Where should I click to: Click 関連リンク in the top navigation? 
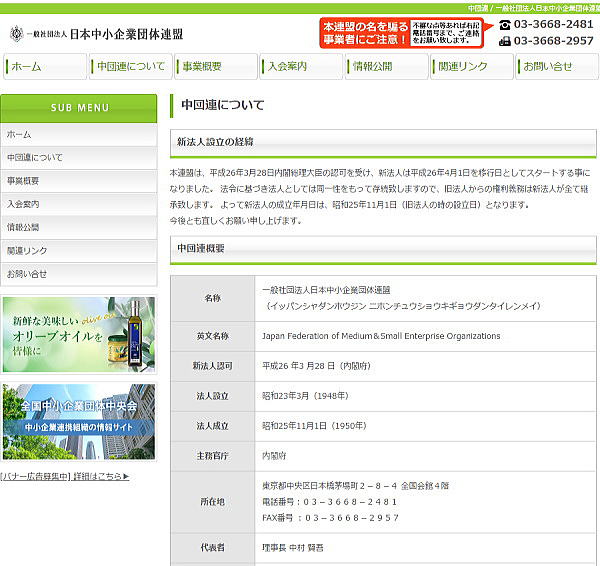pyautogui.click(x=471, y=66)
